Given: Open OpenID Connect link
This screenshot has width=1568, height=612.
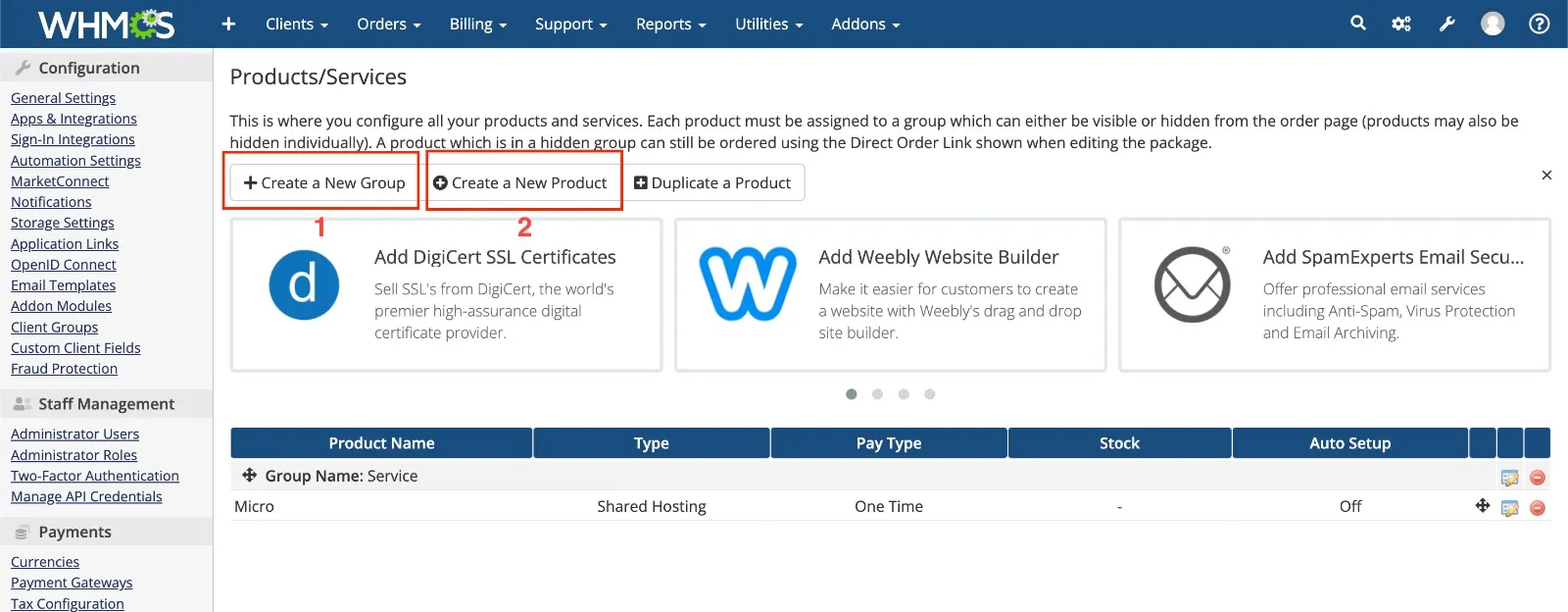Looking at the screenshot, I should tap(63, 265).
